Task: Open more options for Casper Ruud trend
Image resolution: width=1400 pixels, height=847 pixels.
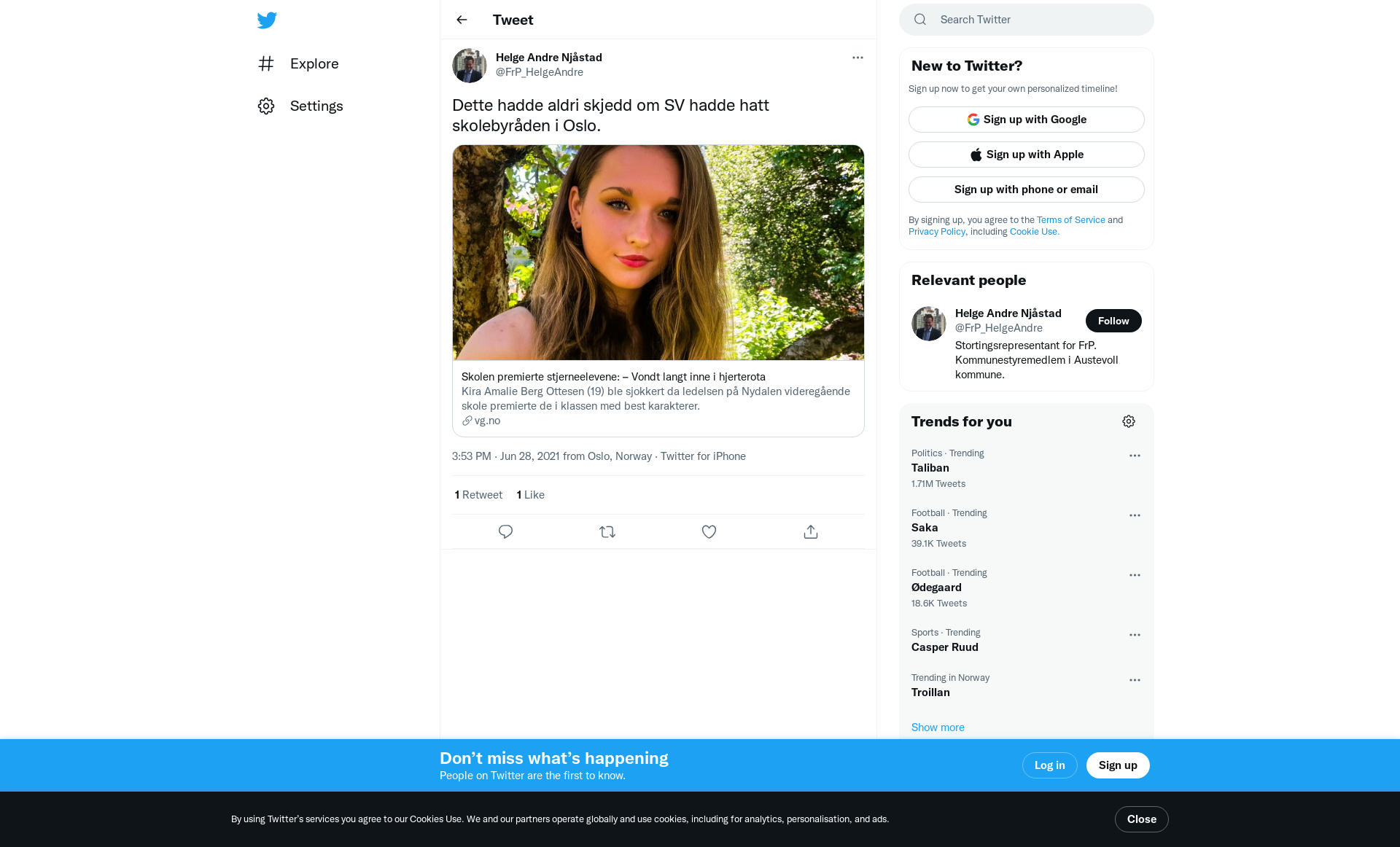Action: (1135, 635)
